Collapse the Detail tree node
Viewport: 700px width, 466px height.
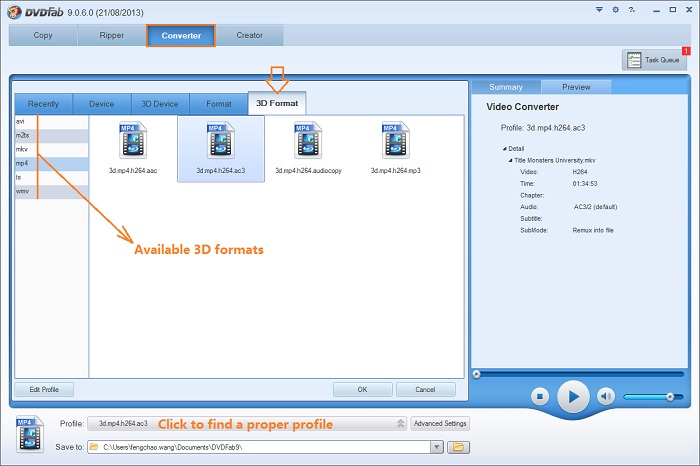point(504,149)
